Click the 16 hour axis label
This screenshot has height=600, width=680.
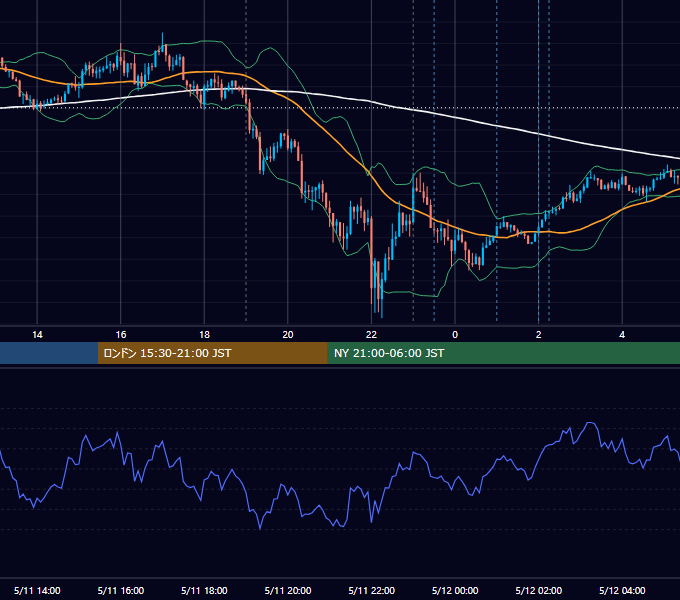pos(121,335)
